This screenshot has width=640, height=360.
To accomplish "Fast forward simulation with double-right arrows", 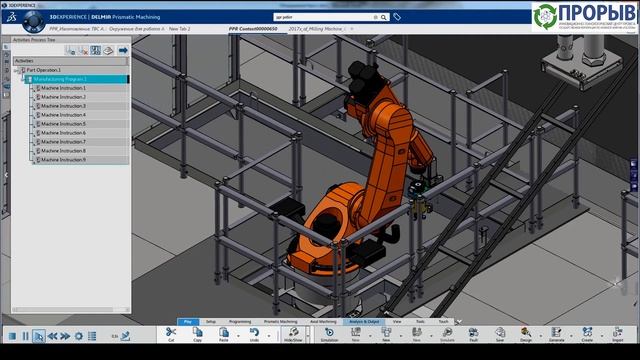I will (65, 336).
